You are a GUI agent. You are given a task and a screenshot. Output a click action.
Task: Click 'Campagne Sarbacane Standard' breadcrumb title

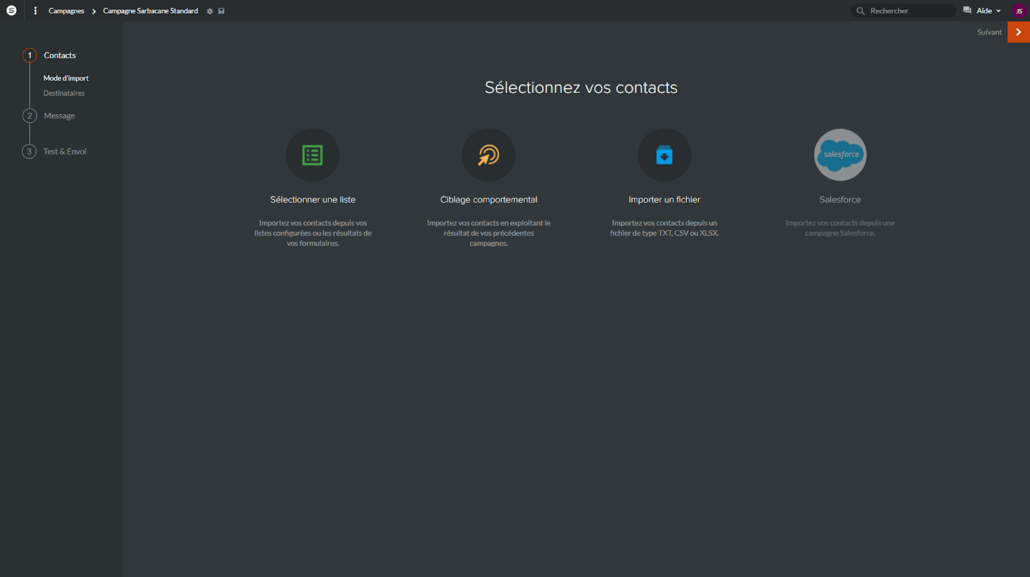point(150,11)
